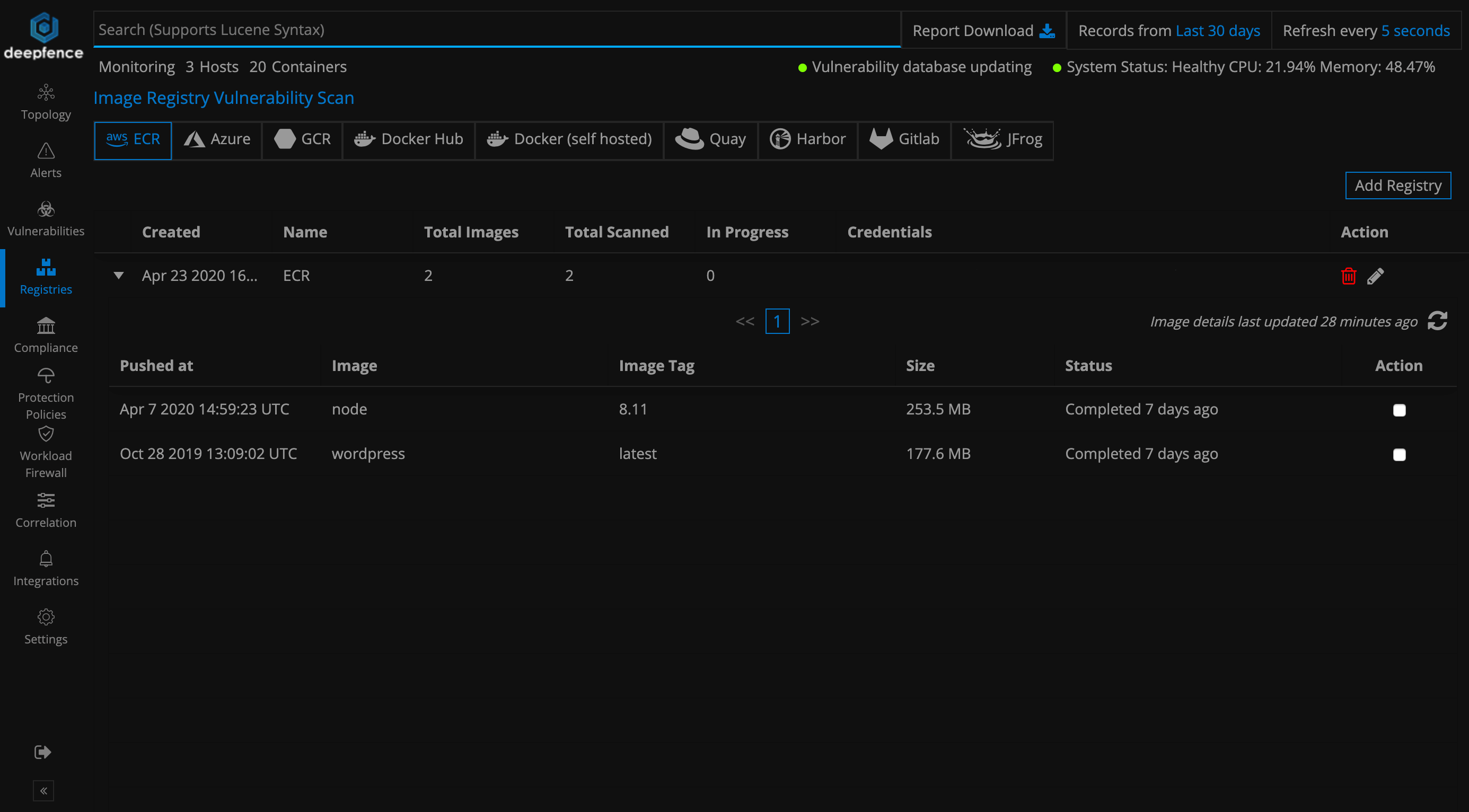
Task: Open the Vulnerabilities biohazard icon
Action: click(x=46, y=209)
